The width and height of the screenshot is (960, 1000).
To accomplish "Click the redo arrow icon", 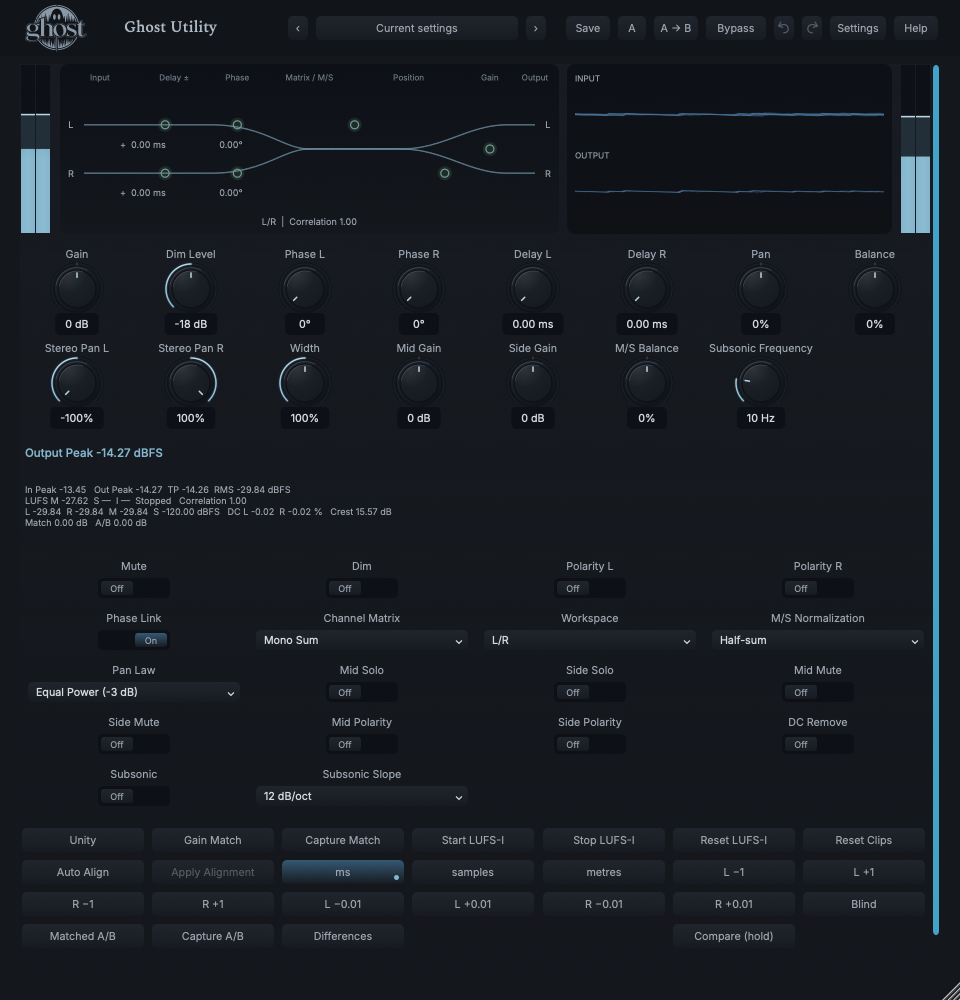I will click(x=812, y=28).
